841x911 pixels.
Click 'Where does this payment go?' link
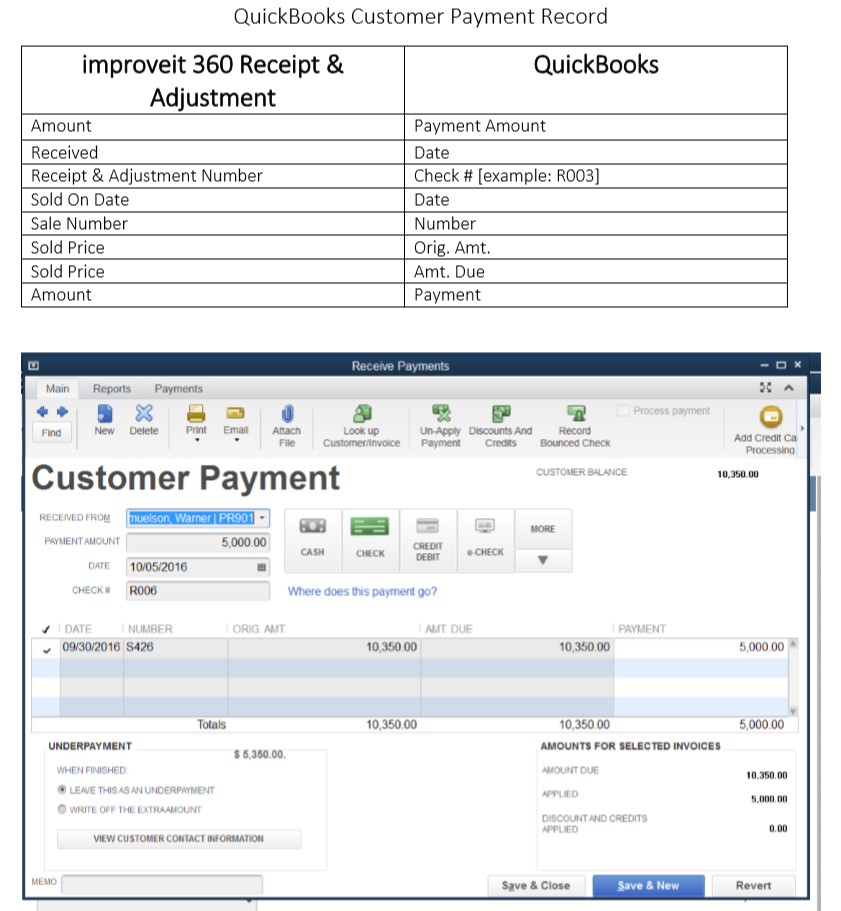[362, 591]
